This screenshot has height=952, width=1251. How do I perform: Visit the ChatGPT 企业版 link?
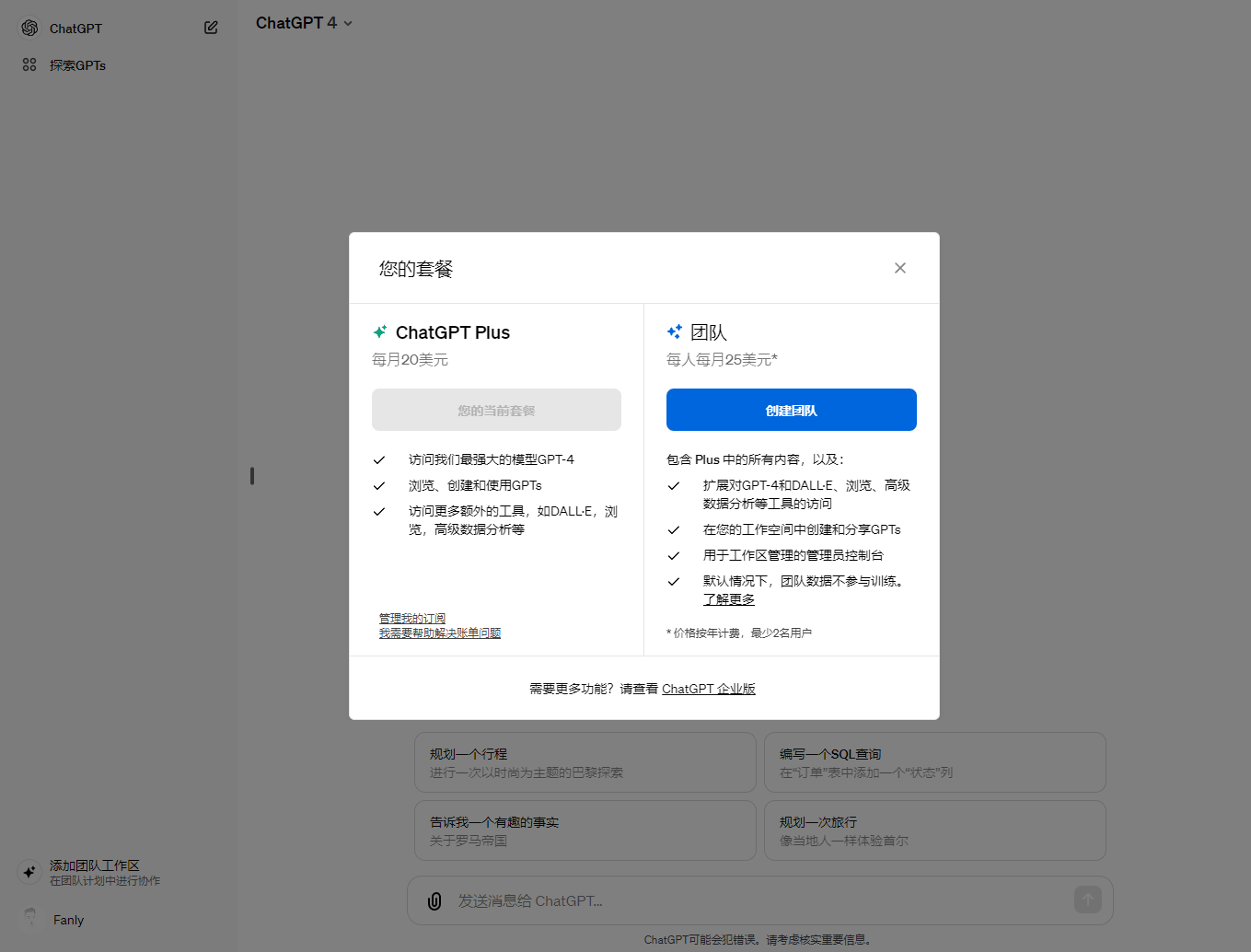point(709,688)
